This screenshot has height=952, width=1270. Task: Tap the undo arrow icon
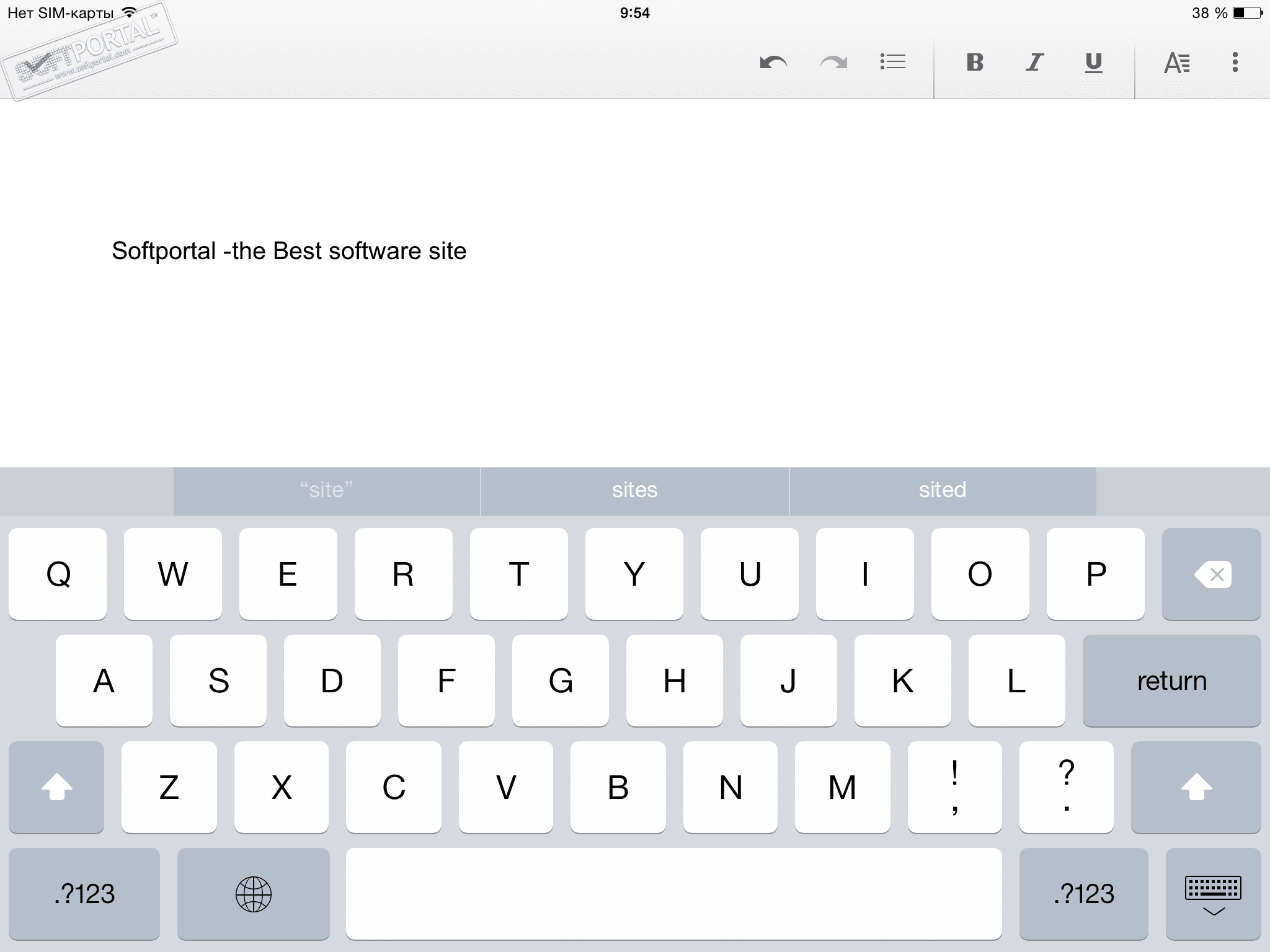(x=773, y=63)
